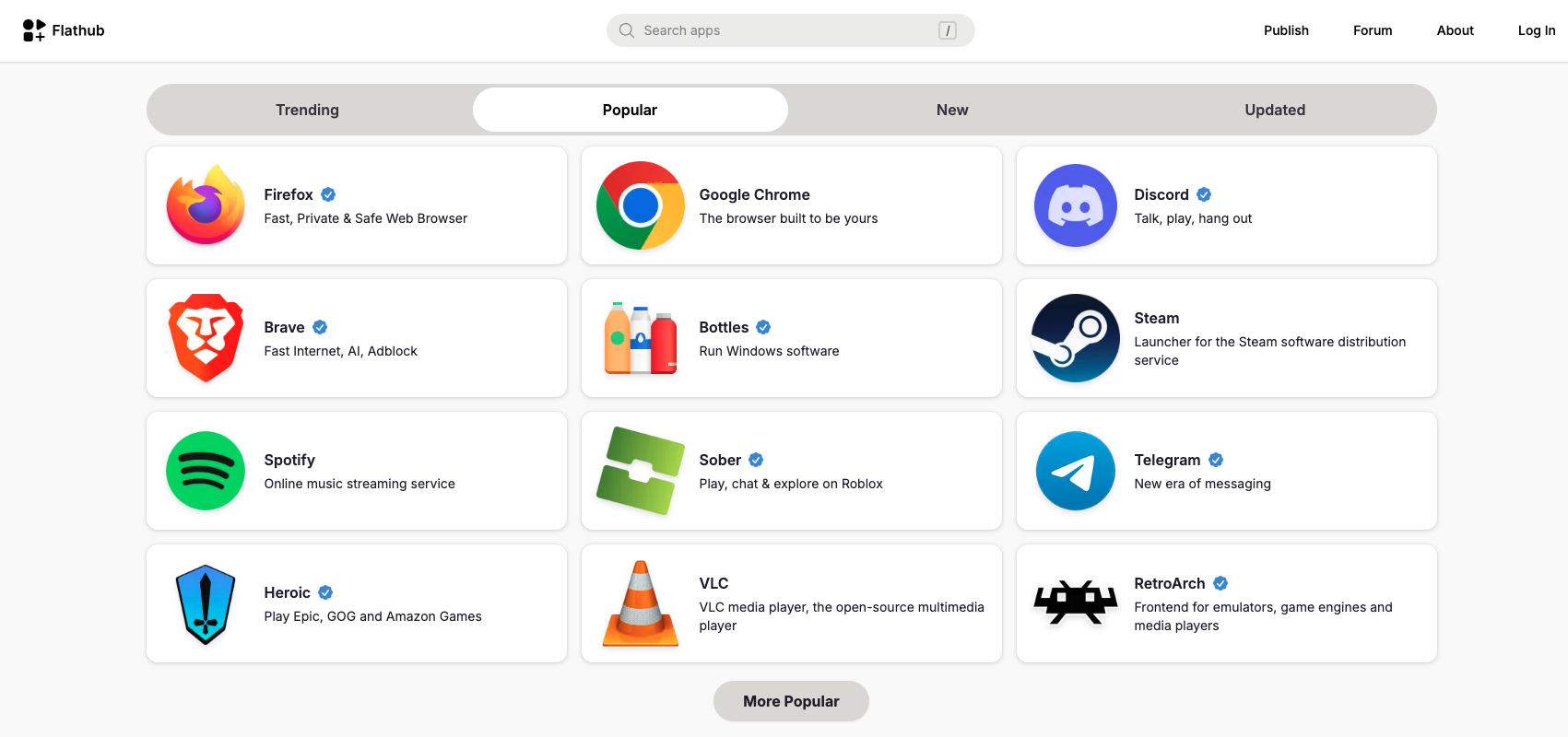Open the Discord app icon

(x=1076, y=205)
